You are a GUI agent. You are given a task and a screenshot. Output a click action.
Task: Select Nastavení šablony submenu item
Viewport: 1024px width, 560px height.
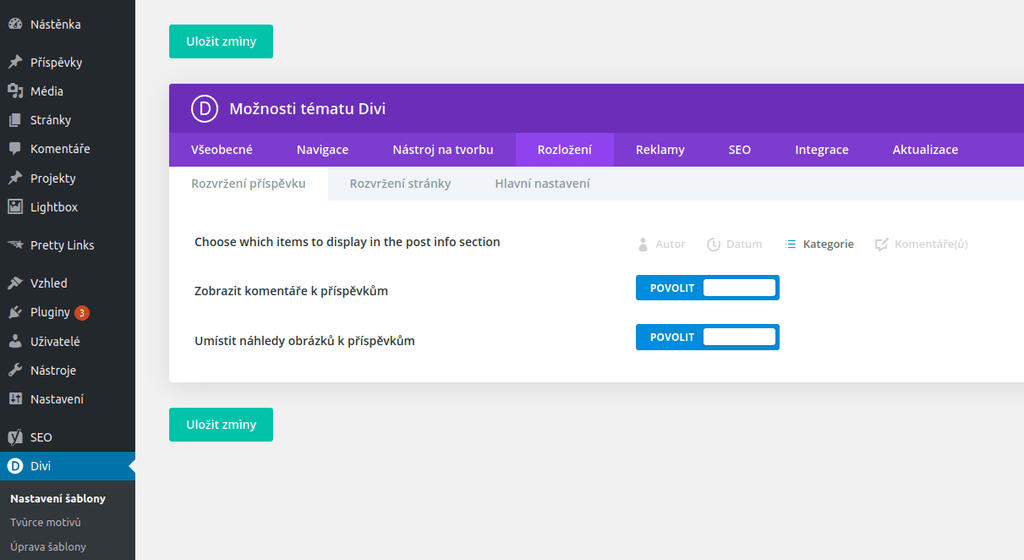57,498
